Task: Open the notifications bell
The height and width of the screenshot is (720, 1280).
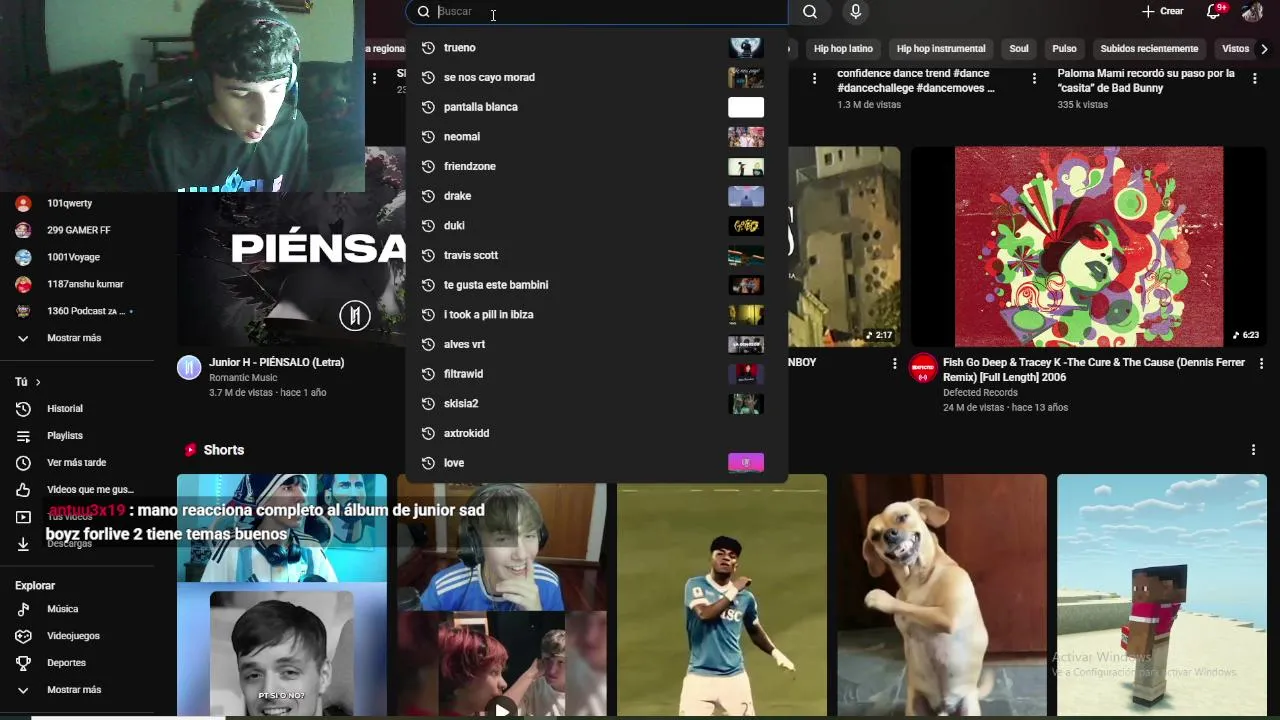Action: pos(1214,11)
